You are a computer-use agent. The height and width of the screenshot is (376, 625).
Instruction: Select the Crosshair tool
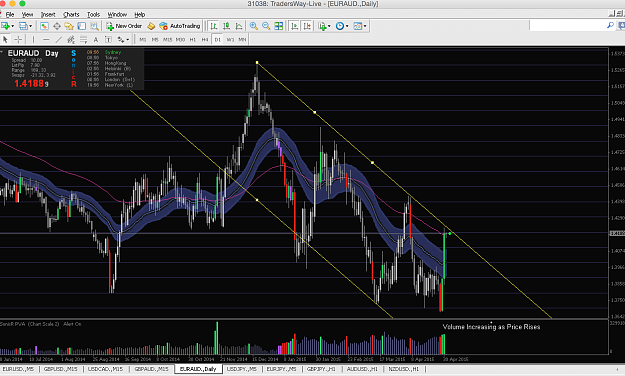coord(18,39)
